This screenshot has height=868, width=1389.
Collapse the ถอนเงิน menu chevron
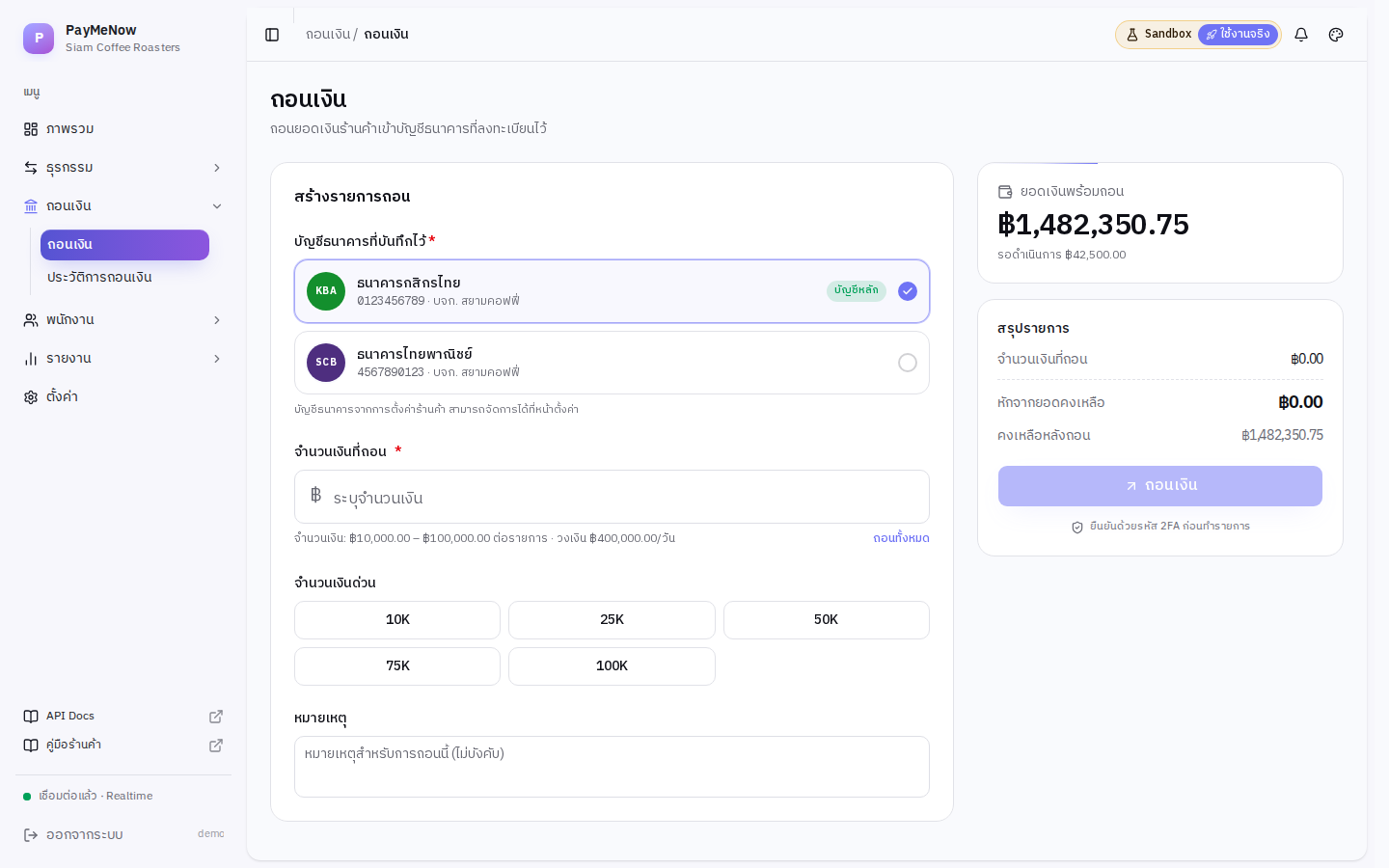click(x=217, y=206)
